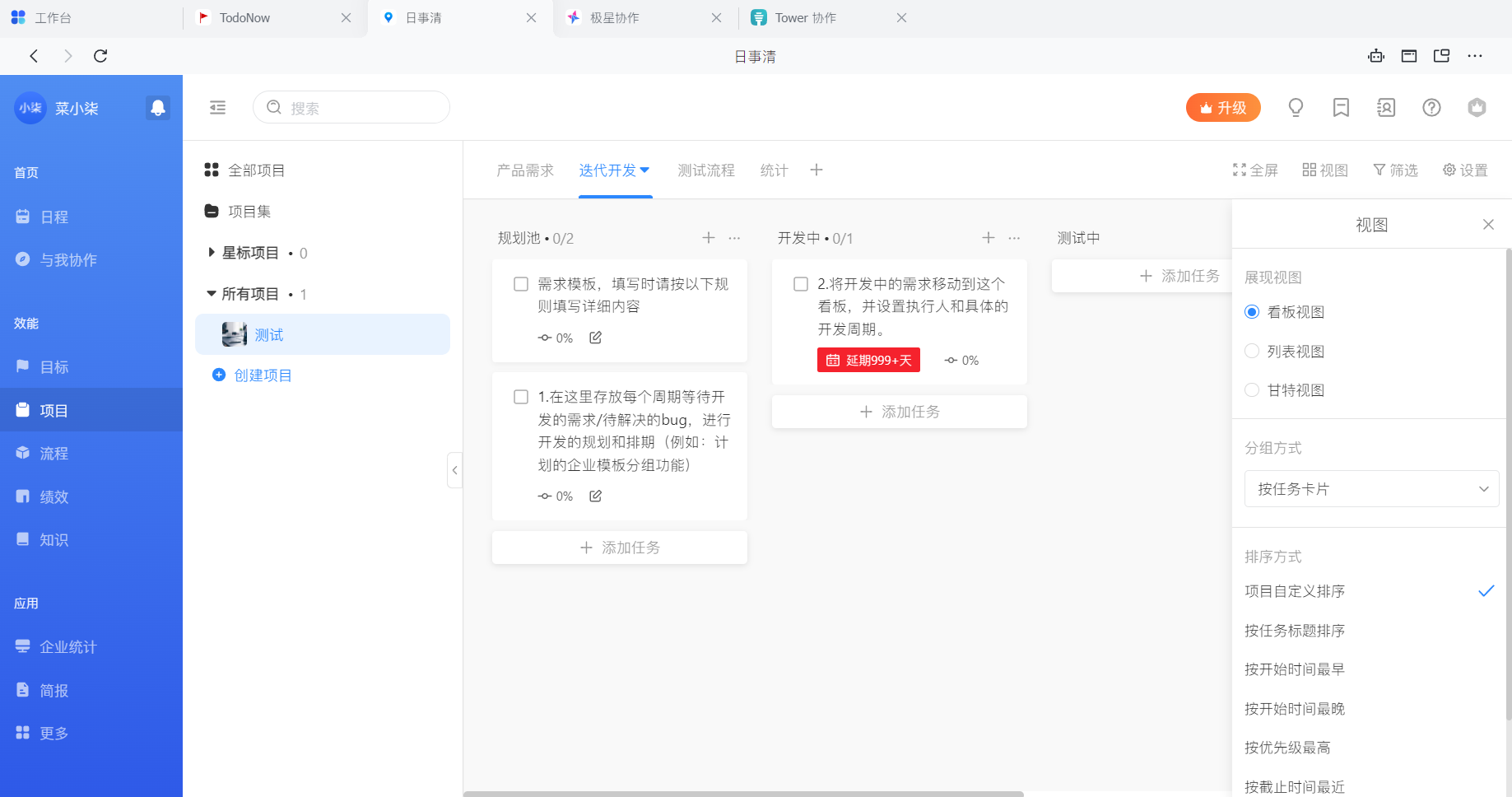
Task: Open the help question mark icon
Action: tap(1431, 108)
